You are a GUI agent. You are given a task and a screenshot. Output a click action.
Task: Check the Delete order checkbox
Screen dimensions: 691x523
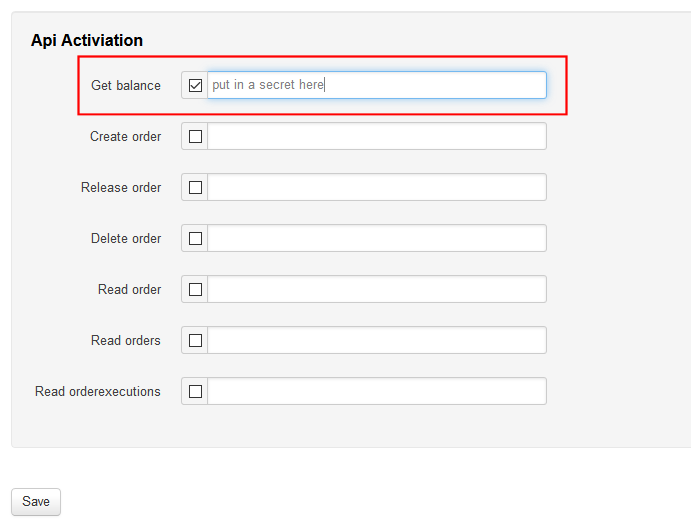195,239
